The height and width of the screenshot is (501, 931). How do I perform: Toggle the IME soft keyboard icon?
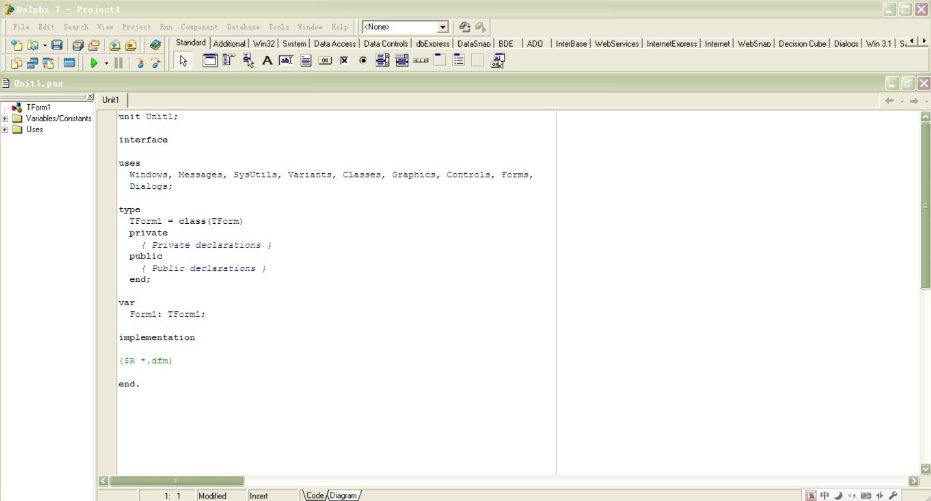click(x=866, y=495)
